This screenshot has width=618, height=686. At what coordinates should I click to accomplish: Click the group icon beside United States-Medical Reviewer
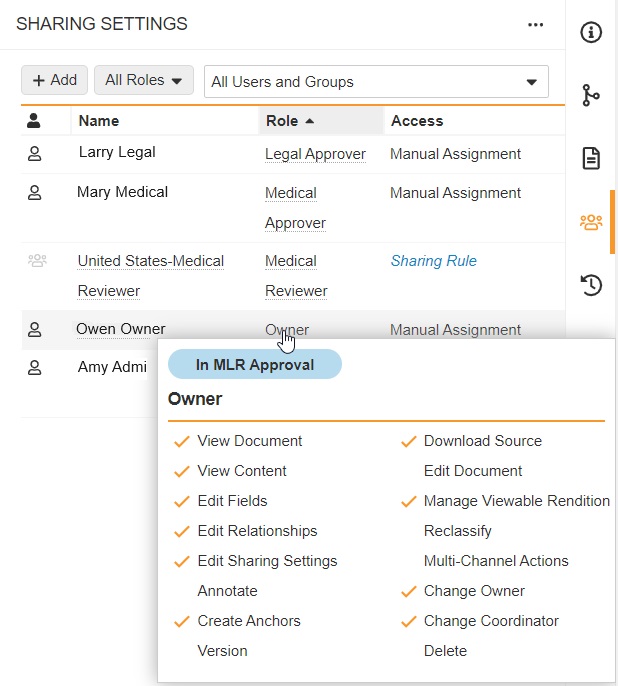coord(37,261)
